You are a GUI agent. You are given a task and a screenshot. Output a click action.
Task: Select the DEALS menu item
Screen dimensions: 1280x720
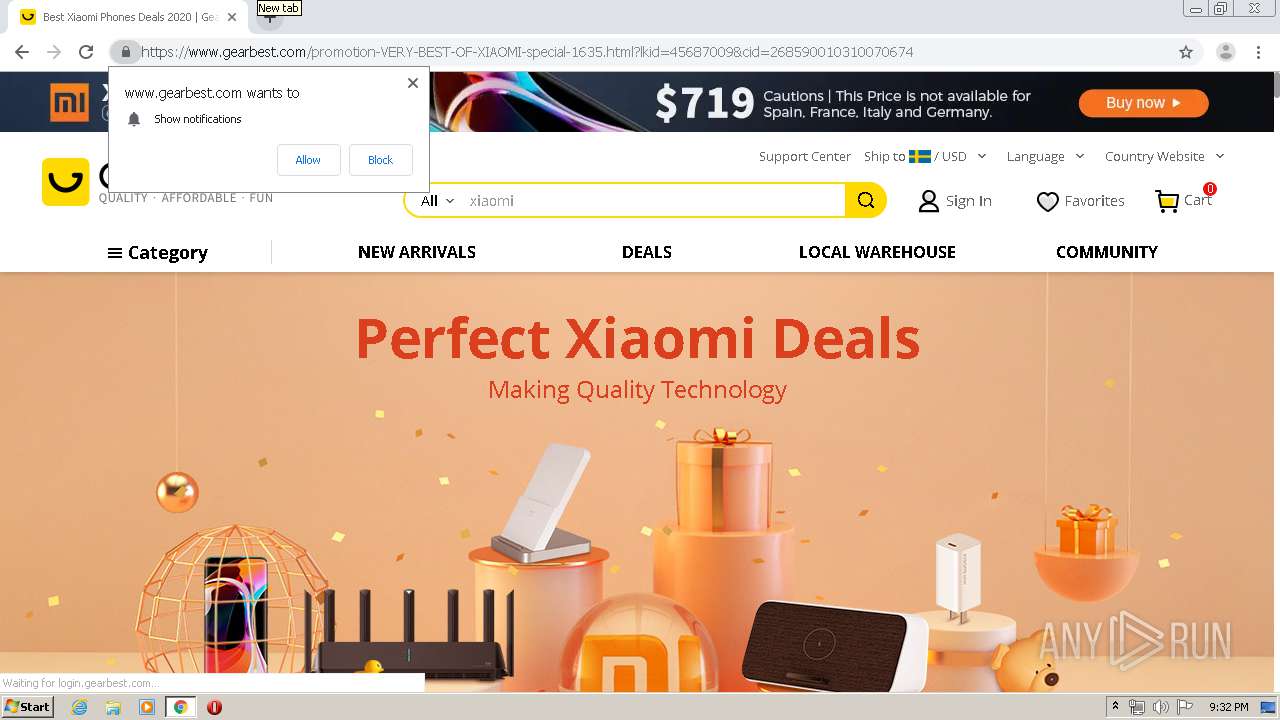647,252
